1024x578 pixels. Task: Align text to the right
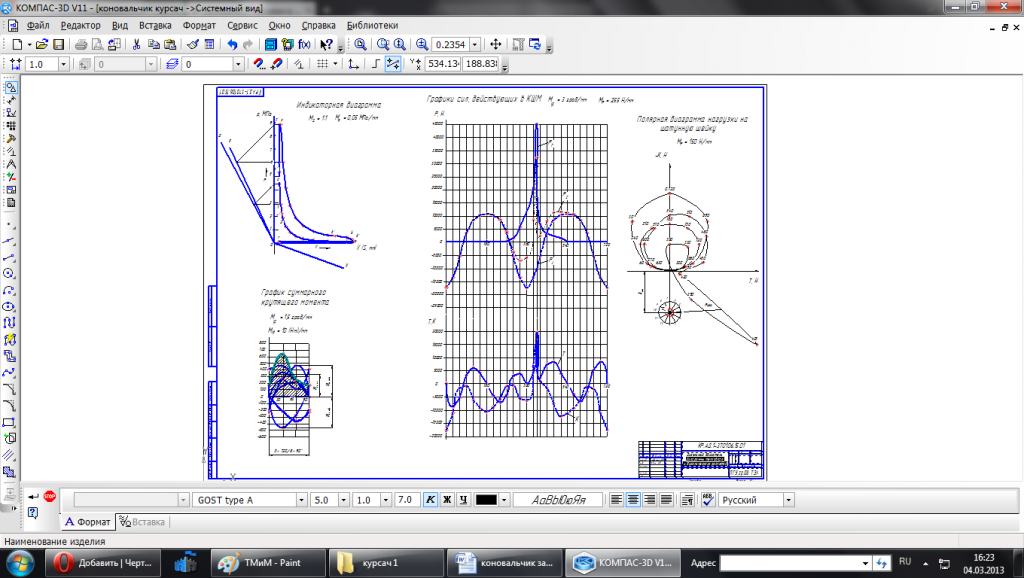point(650,500)
